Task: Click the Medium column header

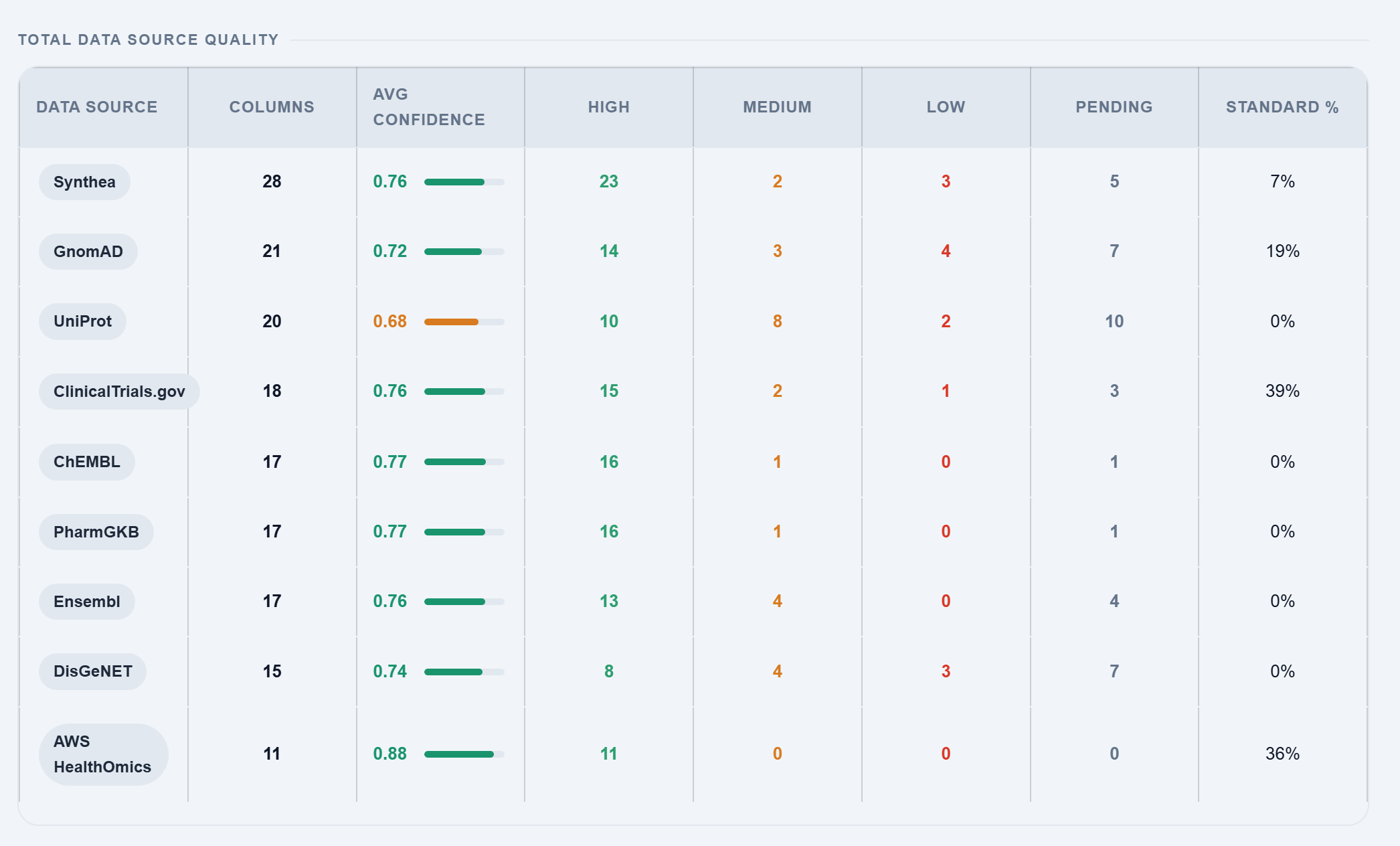Action: tap(778, 107)
